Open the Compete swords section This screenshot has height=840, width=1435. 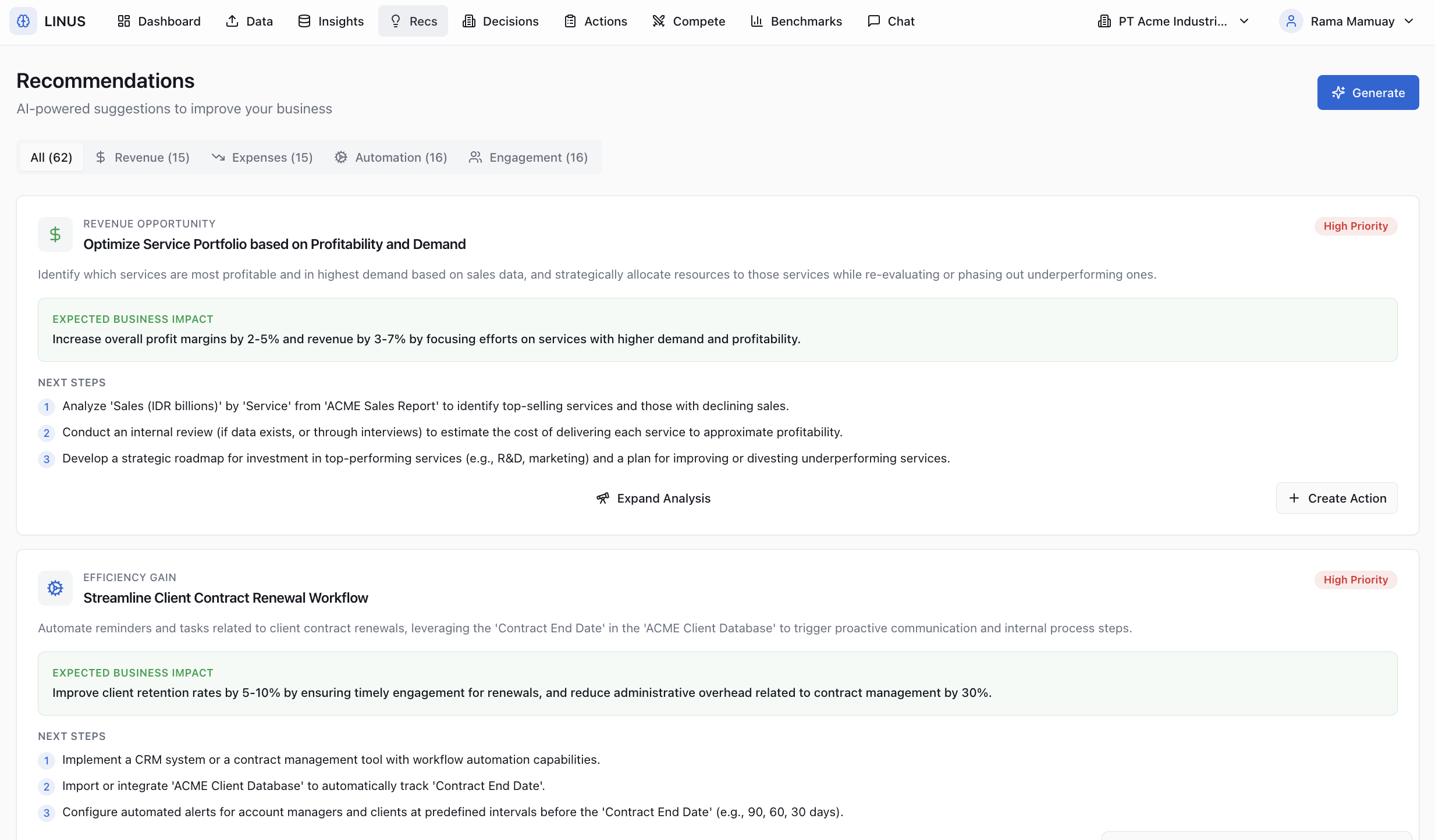pos(688,21)
